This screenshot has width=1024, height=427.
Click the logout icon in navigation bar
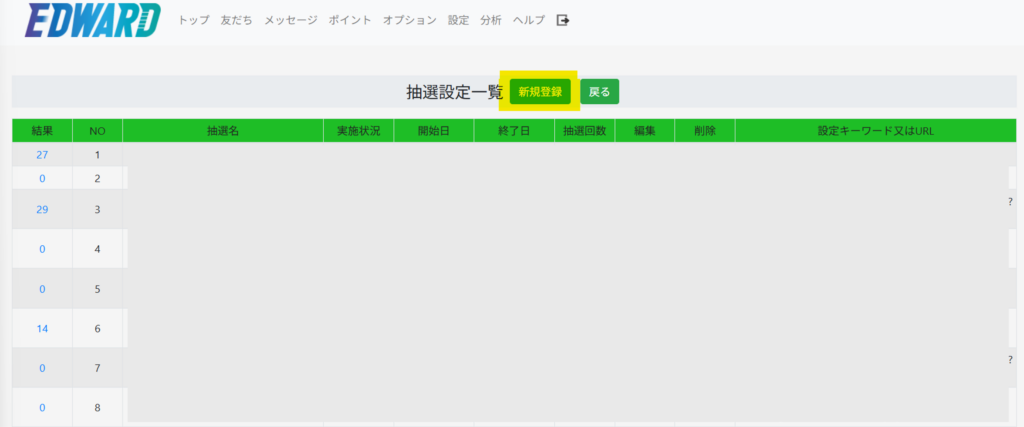tap(563, 20)
